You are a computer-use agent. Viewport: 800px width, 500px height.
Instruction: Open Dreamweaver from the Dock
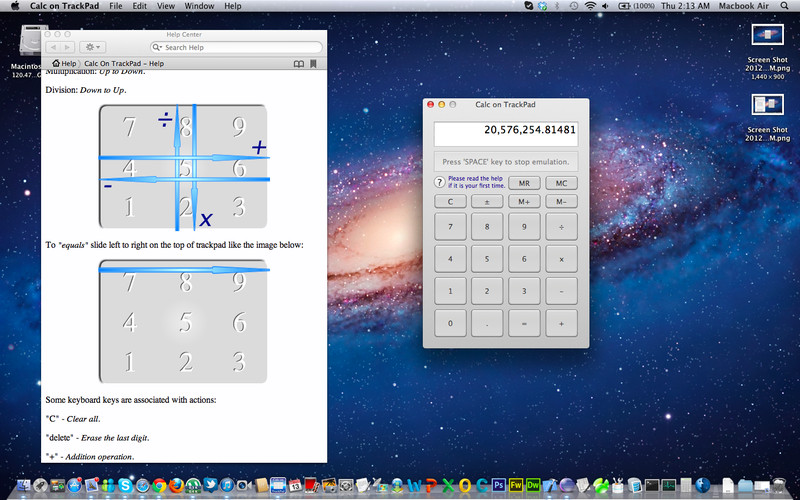(533, 485)
